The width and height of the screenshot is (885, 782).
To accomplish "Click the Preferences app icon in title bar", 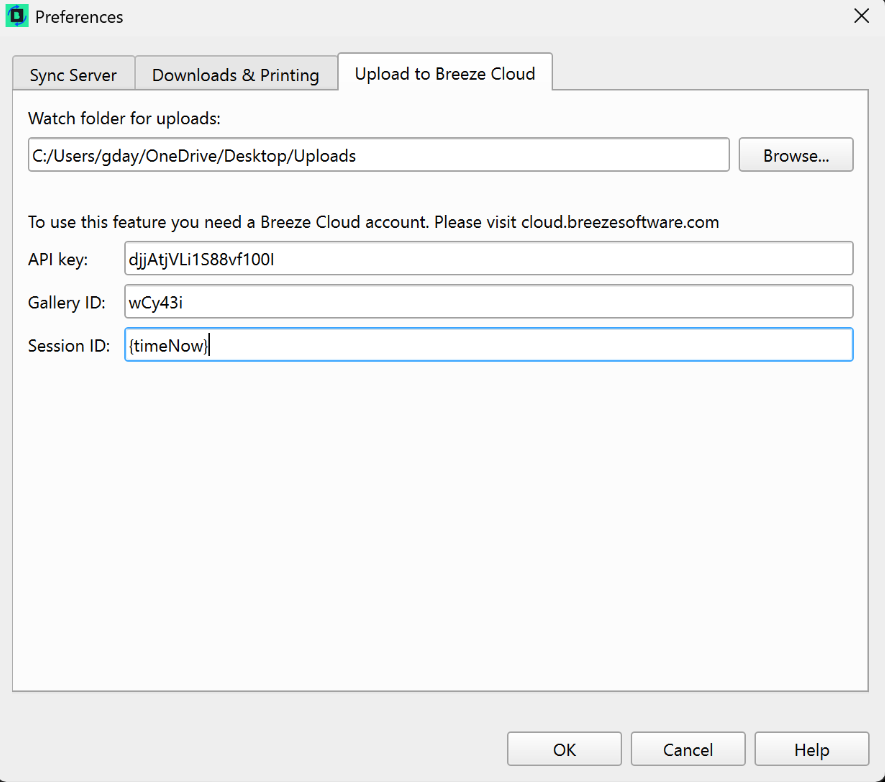I will tap(17, 16).
